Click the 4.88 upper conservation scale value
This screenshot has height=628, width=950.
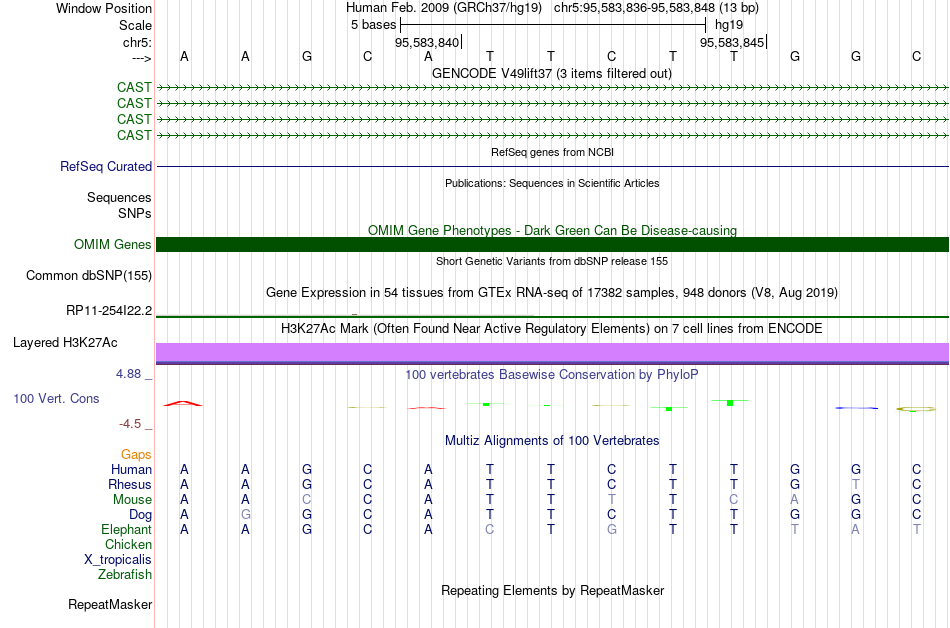[128, 374]
